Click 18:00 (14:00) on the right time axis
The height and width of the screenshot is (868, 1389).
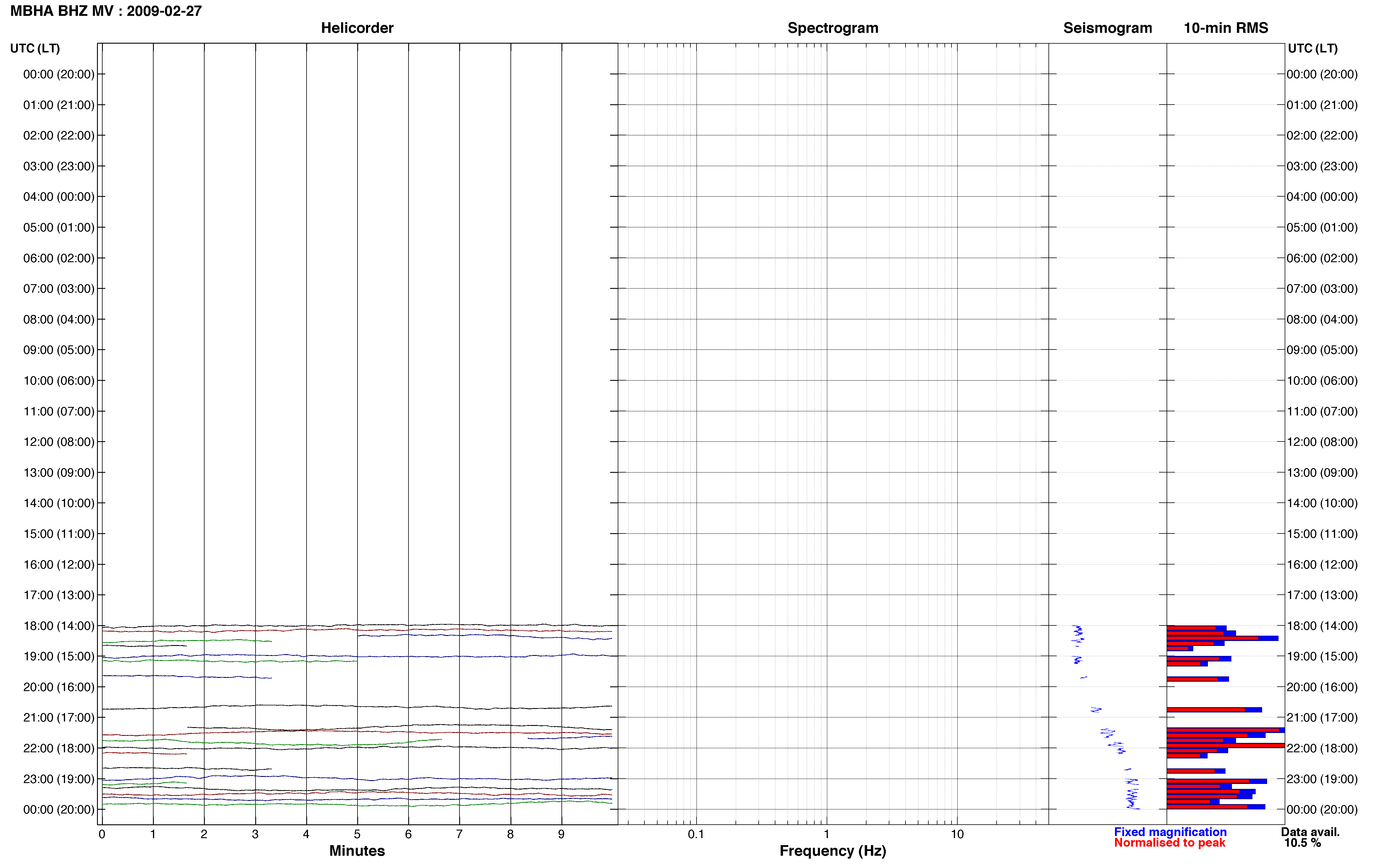tap(1322, 626)
